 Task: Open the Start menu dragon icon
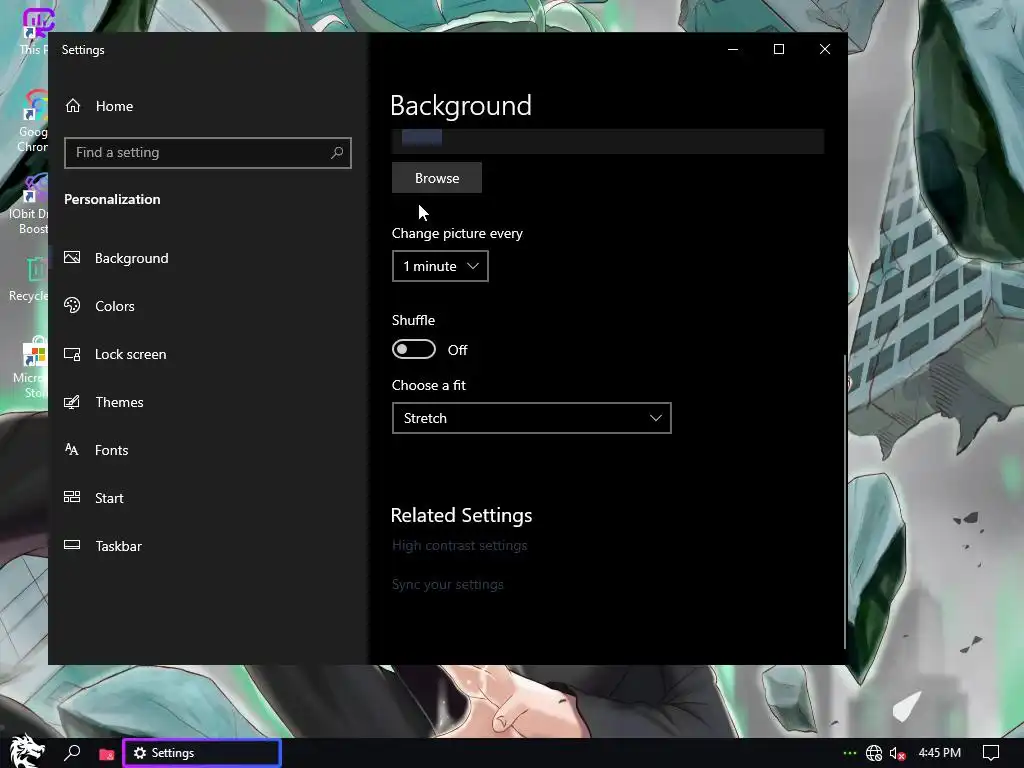tap(27, 752)
